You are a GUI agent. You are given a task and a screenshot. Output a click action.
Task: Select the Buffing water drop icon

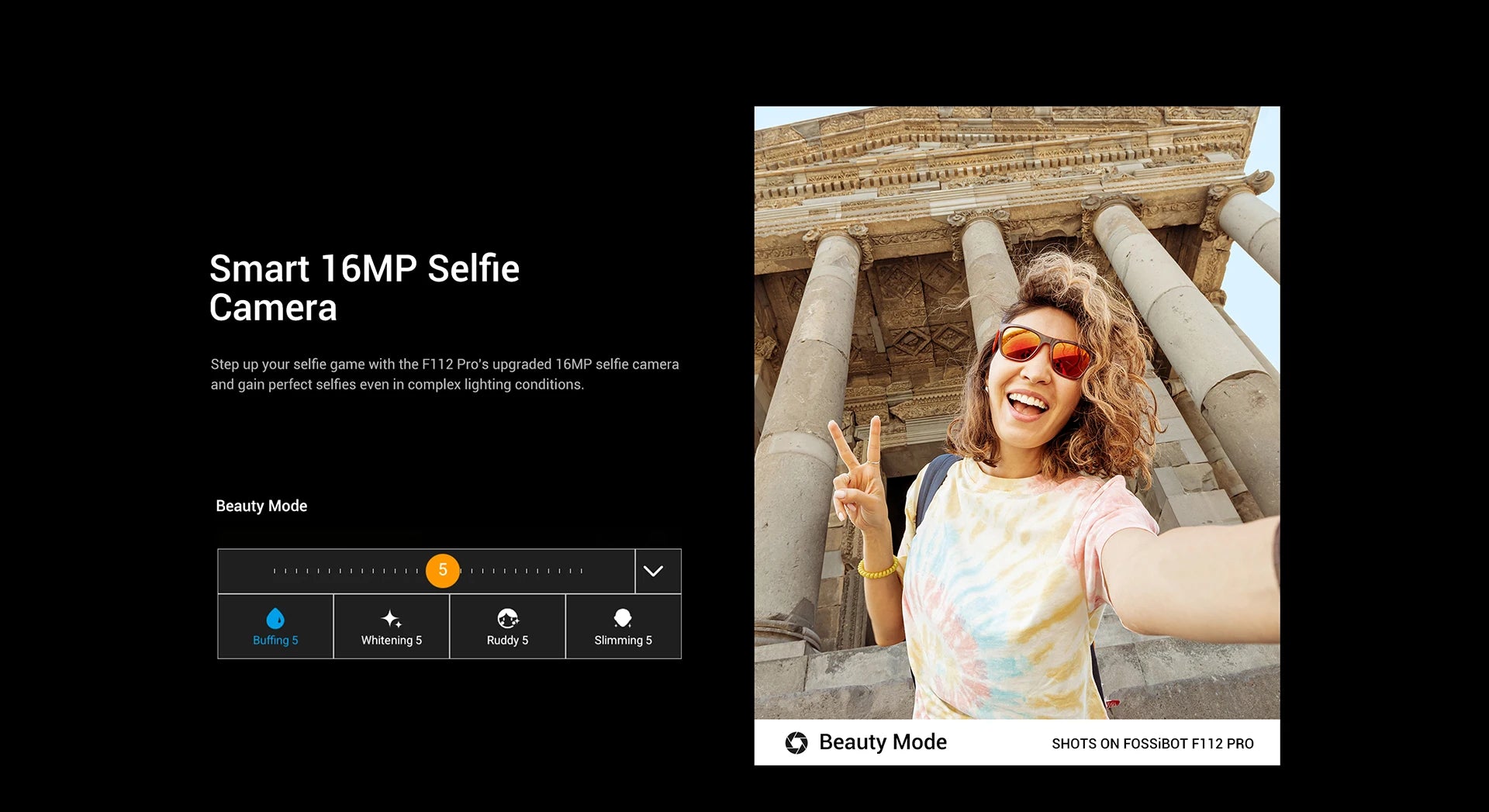coord(275,618)
